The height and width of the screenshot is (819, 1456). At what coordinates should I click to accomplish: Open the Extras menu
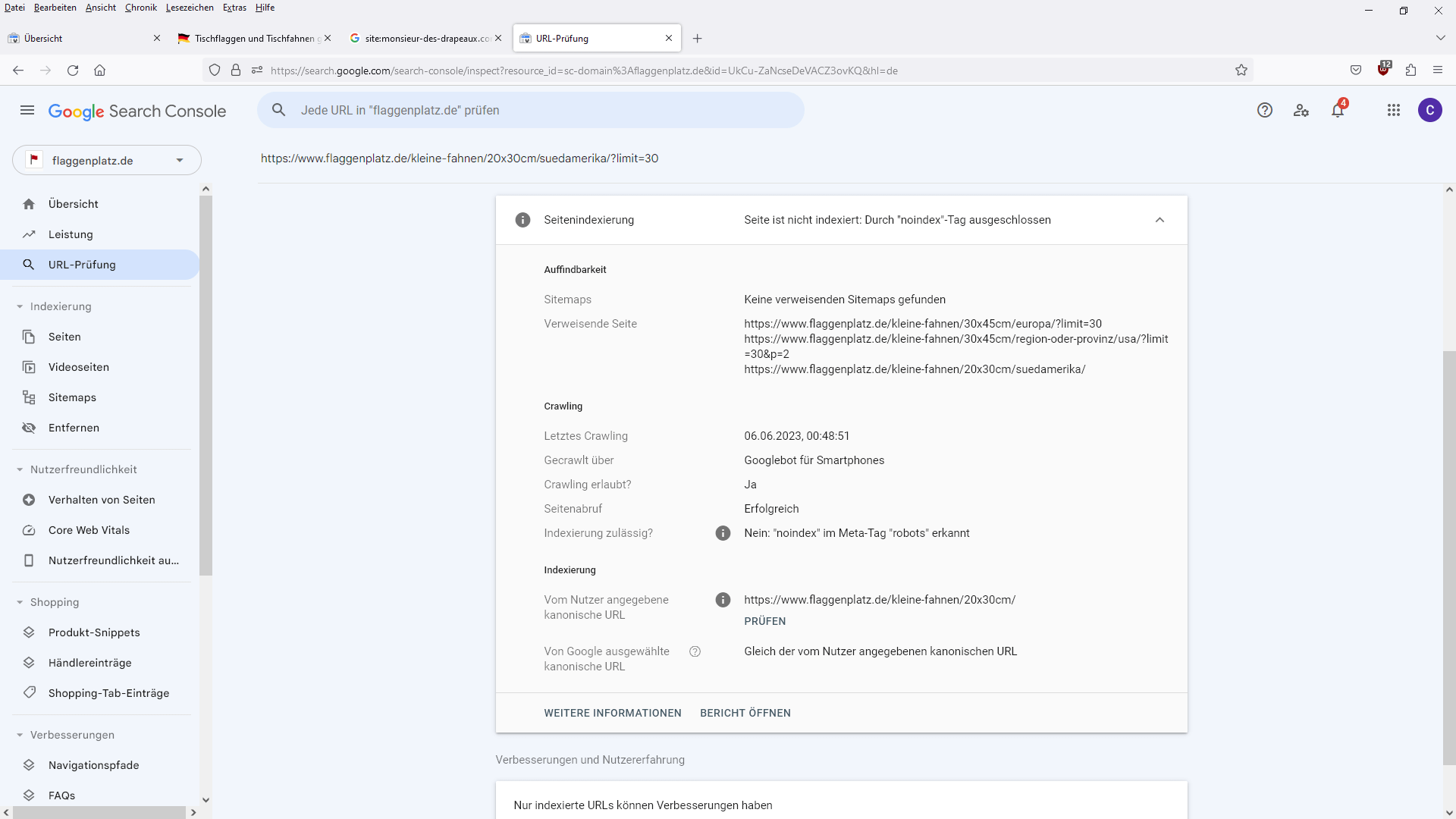coord(234,8)
